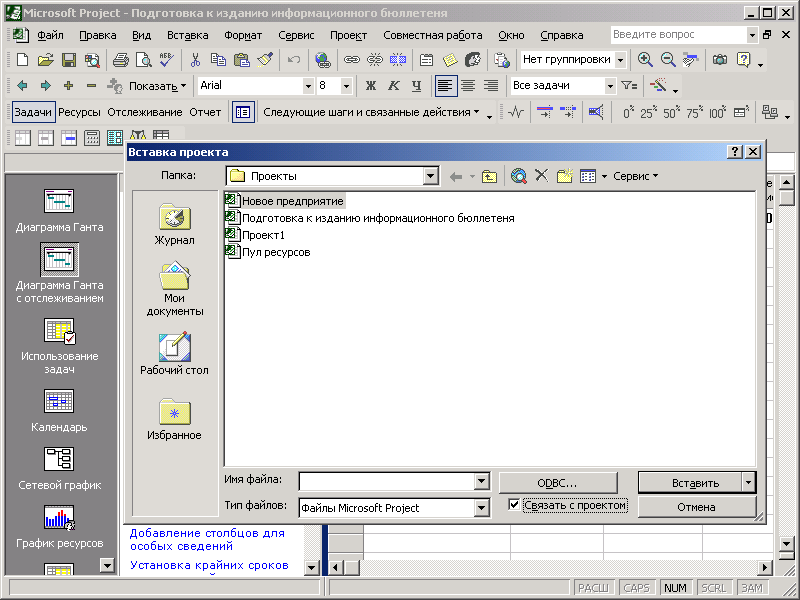Viewport: 800px width, 600px height.
Task: Click the Copy Picture camera icon
Action: tap(720, 60)
